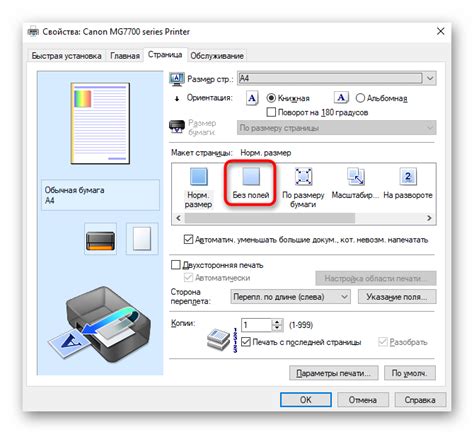Toggle Двухсторонняя печать checkbox
Image resolution: width=474 pixels, height=434 pixels.
pyautogui.click(x=175, y=265)
